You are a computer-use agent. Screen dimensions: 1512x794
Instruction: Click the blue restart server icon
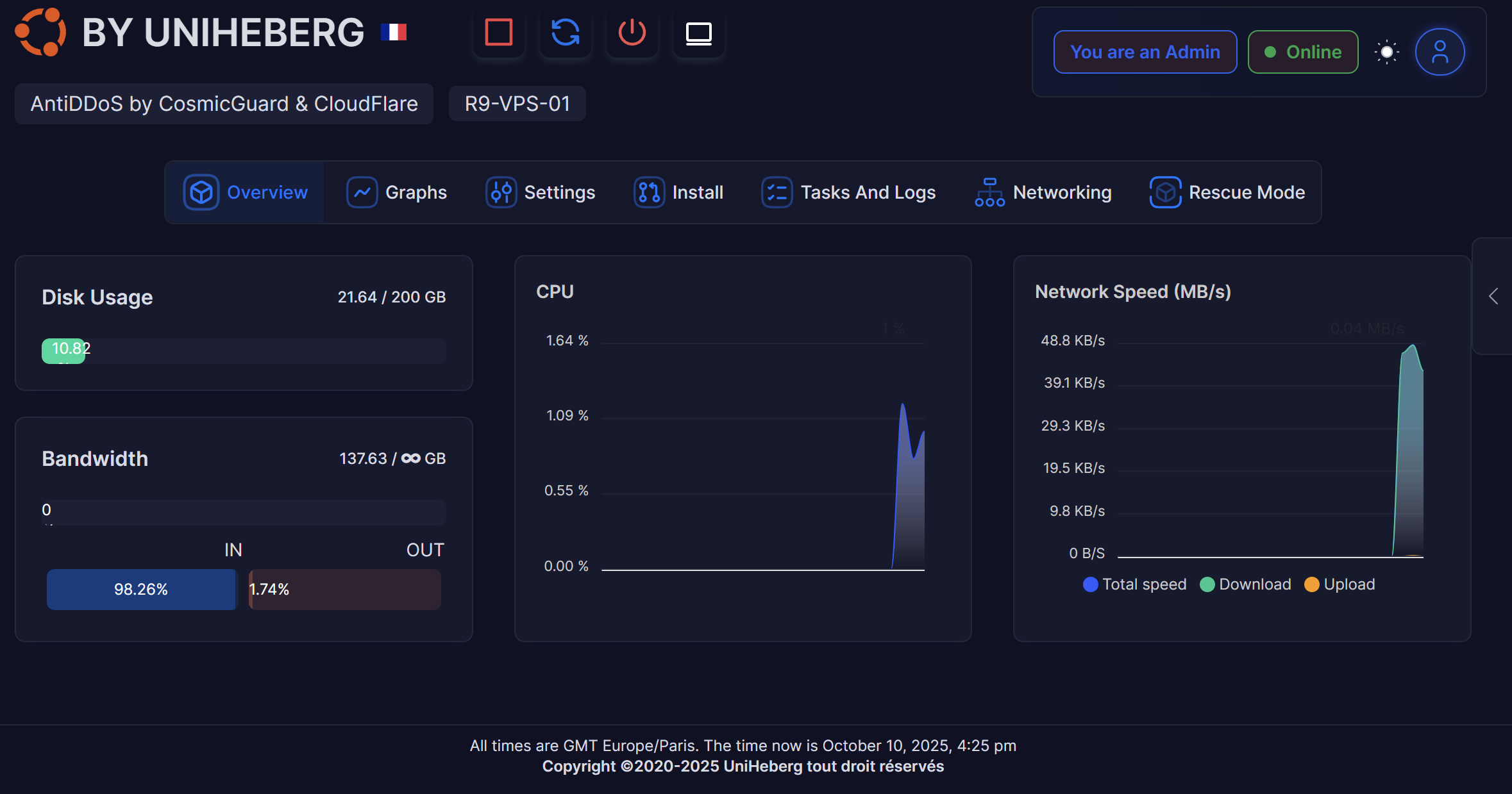pos(565,33)
